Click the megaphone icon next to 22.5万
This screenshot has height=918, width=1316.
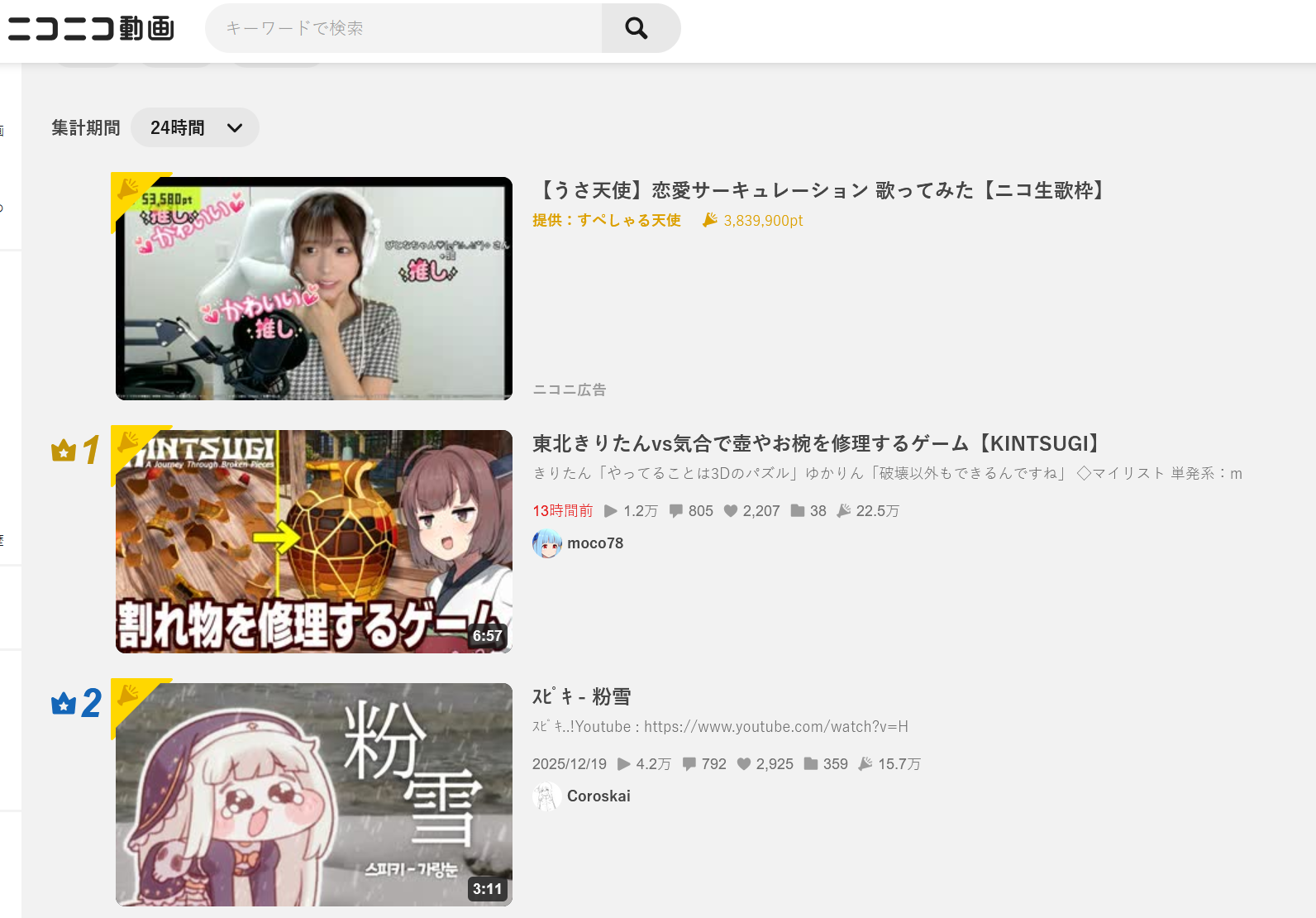(x=844, y=511)
